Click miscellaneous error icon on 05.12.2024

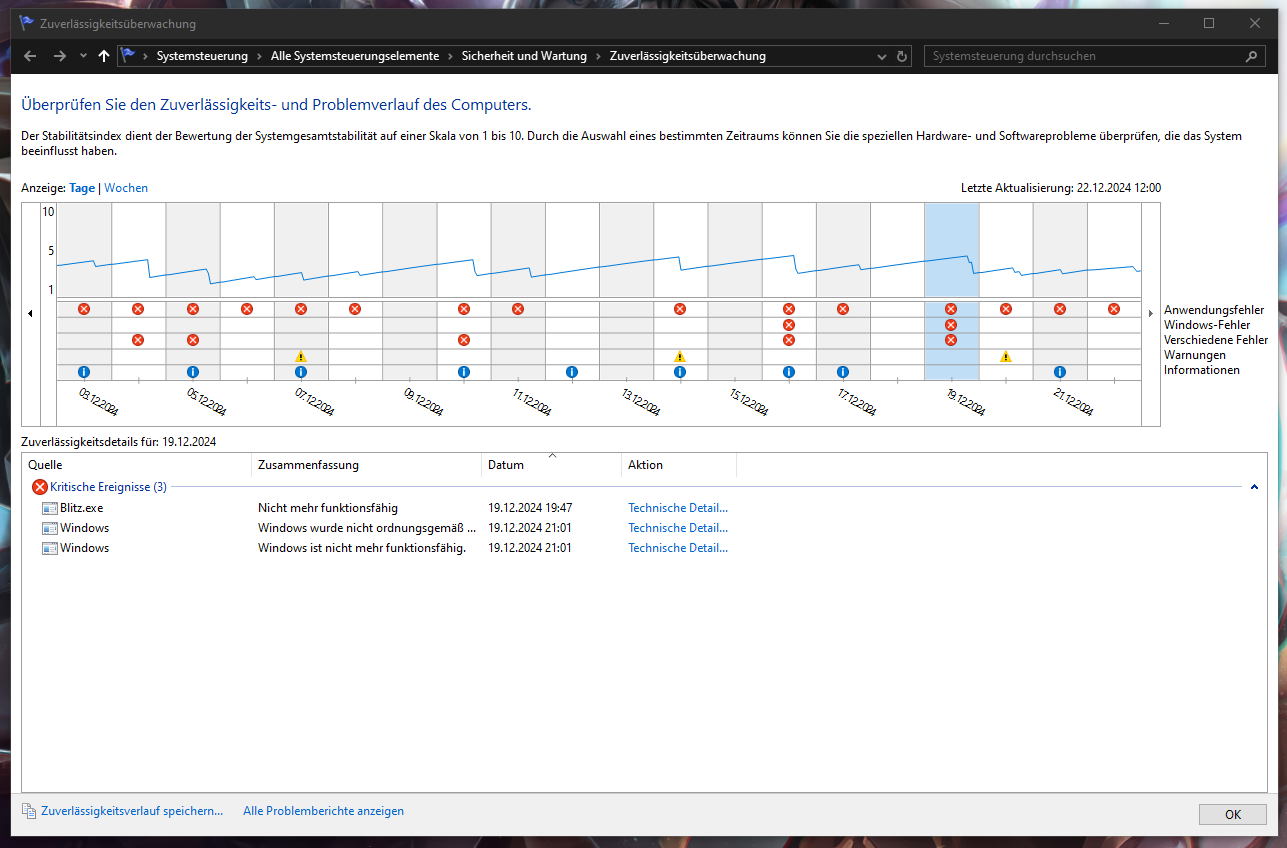click(193, 340)
